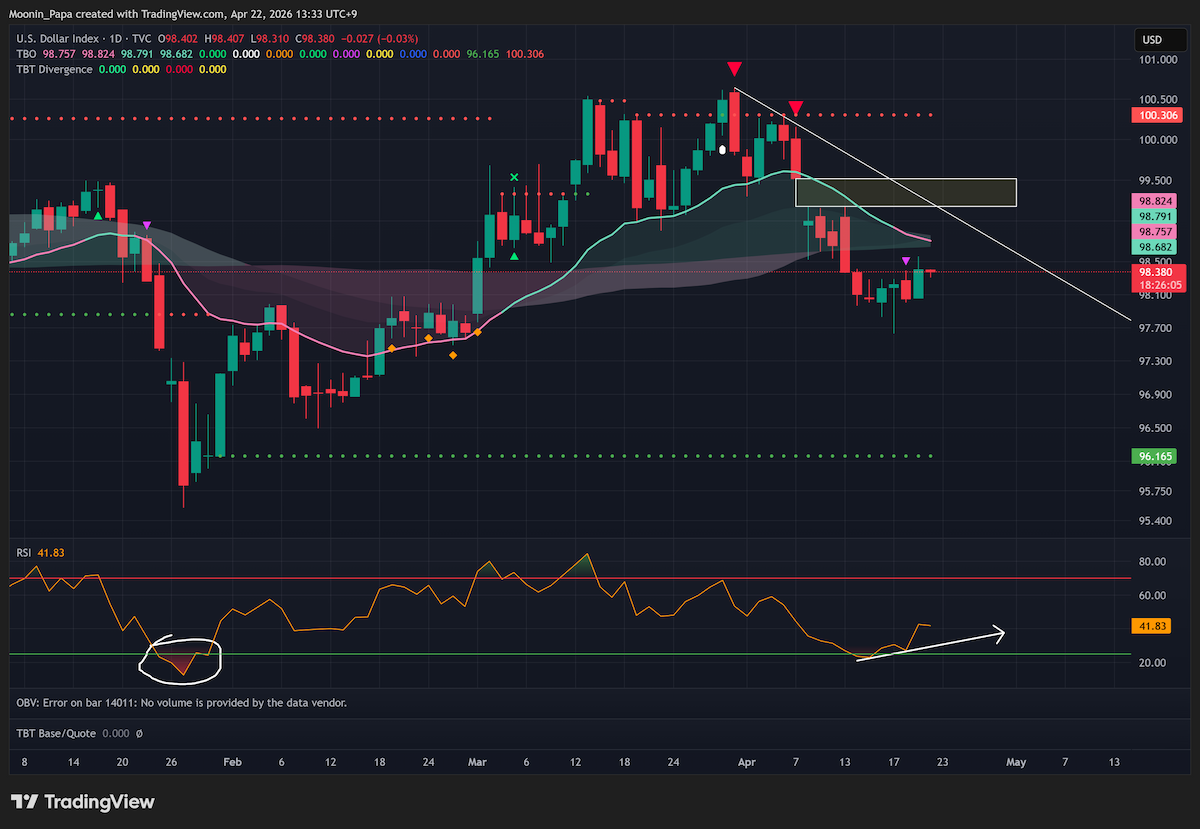Viewport: 1200px width, 829px height.
Task: Click the hand-drawn circle on the RSI low
Action: [182, 657]
